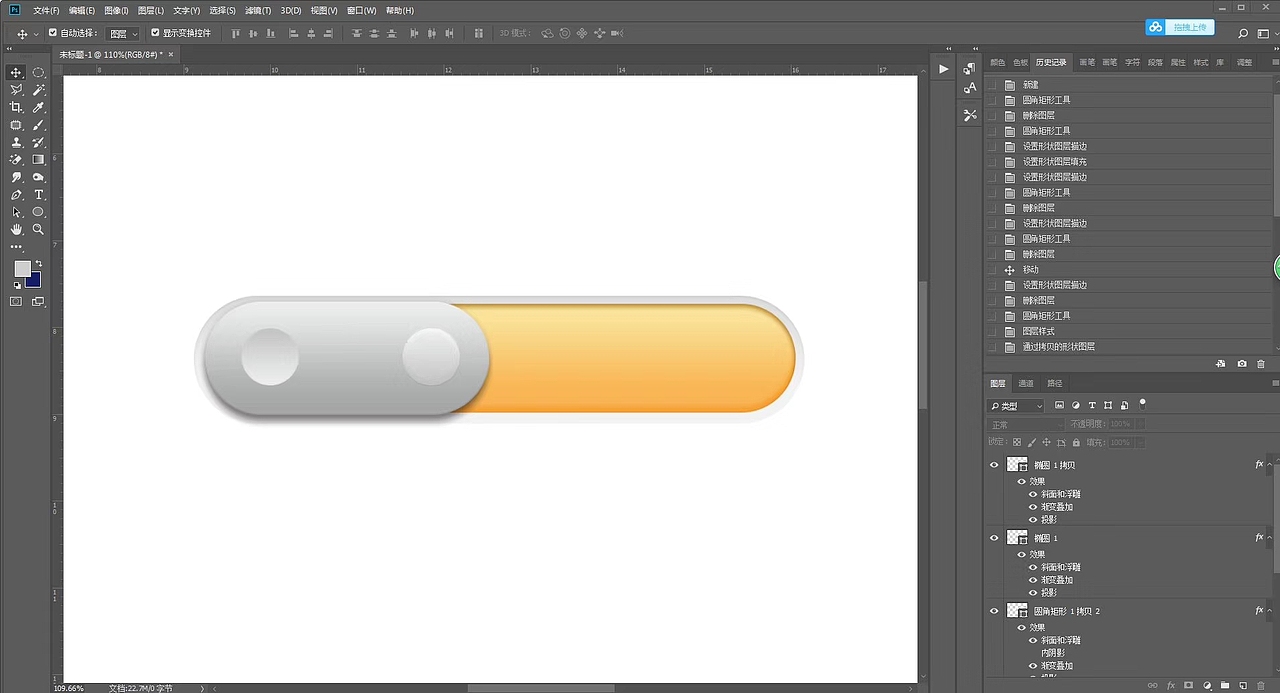Open the 滤镜(T) menu
Image resolution: width=1280 pixels, height=693 pixels.
click(x=258, y=10)
